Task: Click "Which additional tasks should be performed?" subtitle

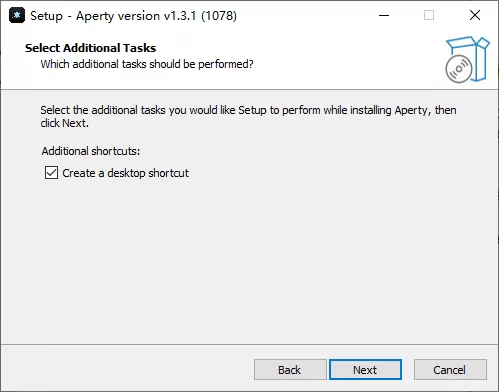Action: (147, 64)
